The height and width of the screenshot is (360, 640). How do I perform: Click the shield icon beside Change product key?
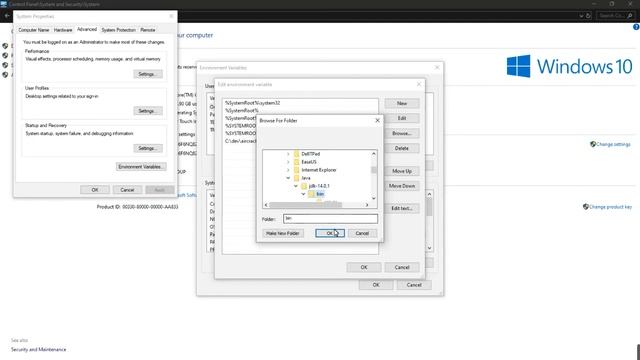click(x=586, y=207)
